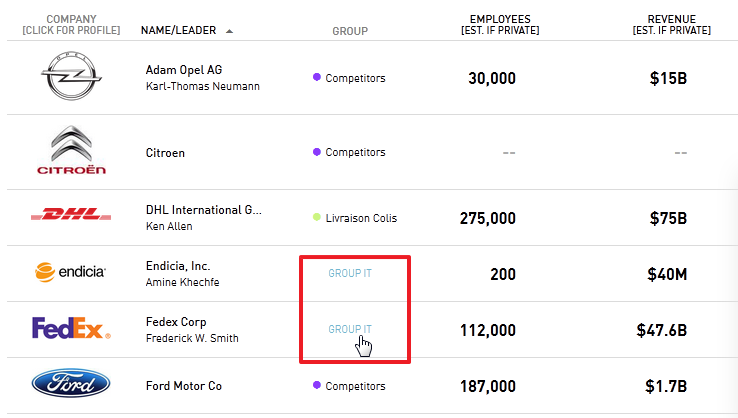This screenshot has height=418, width=738.
Task: Open the Competitors group label for Ford Motor Co
Action: (x=355, y=386)
